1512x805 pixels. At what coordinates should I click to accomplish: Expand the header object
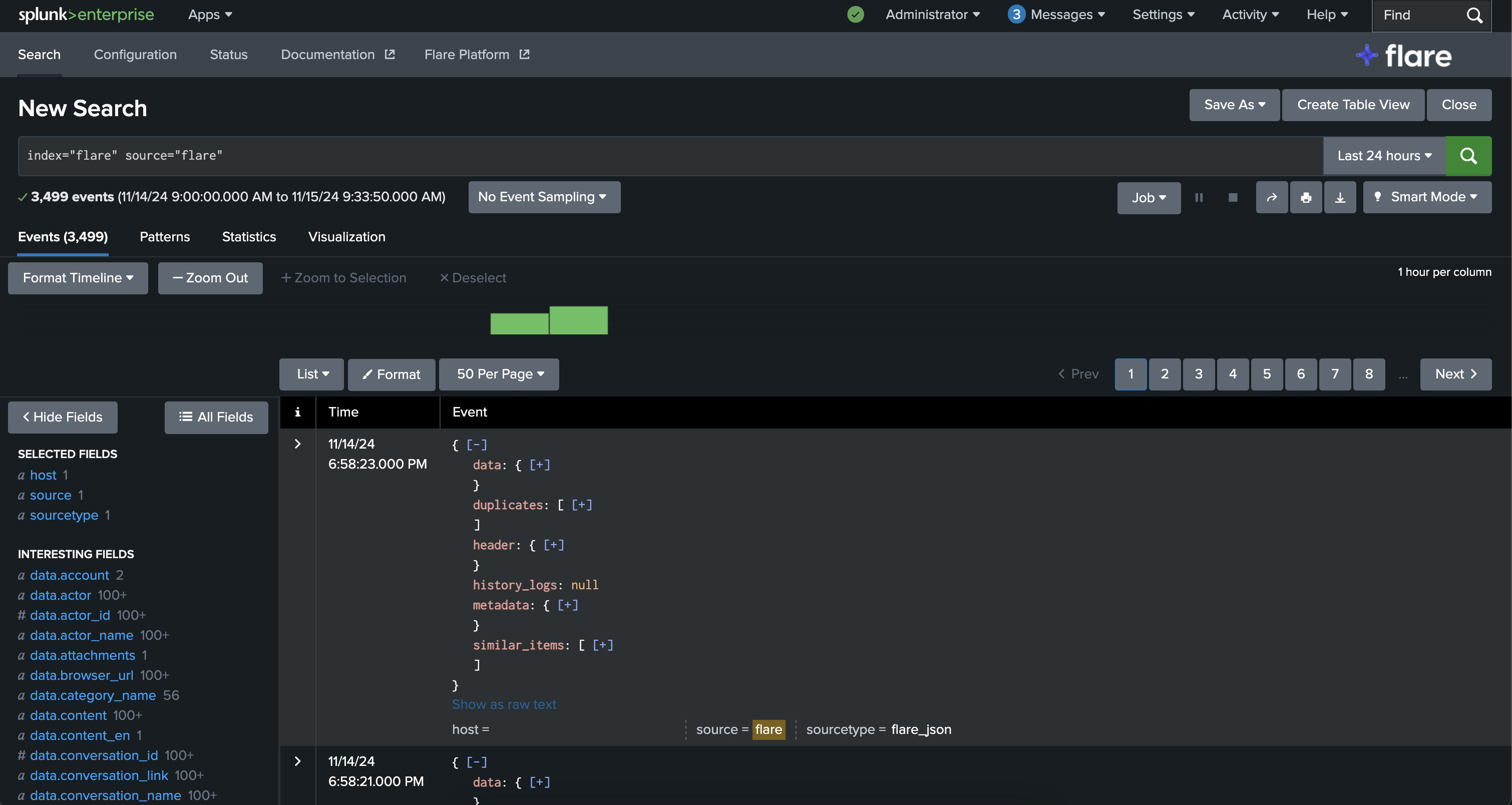tap(554, 545)
